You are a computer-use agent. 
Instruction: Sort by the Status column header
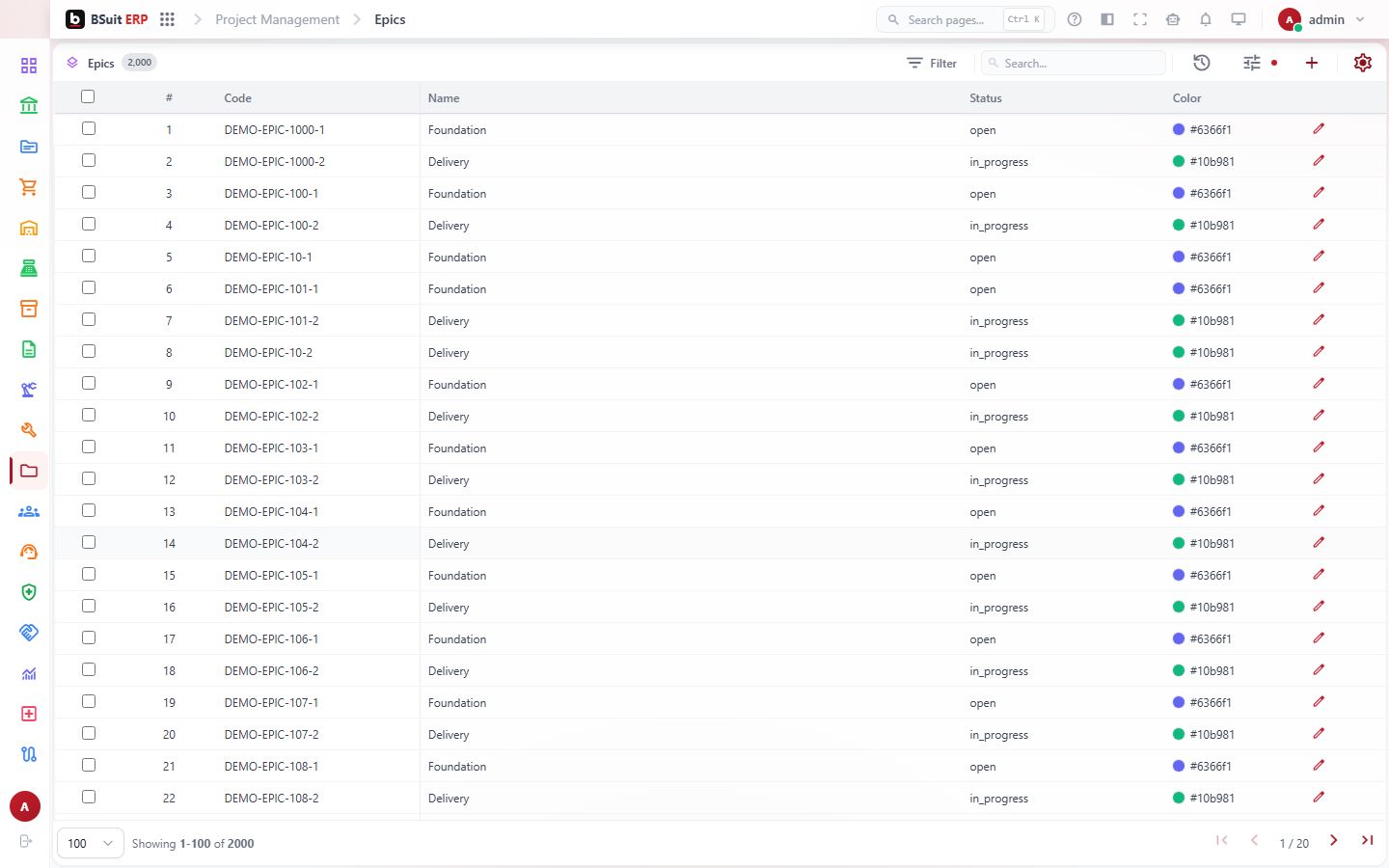986,98
